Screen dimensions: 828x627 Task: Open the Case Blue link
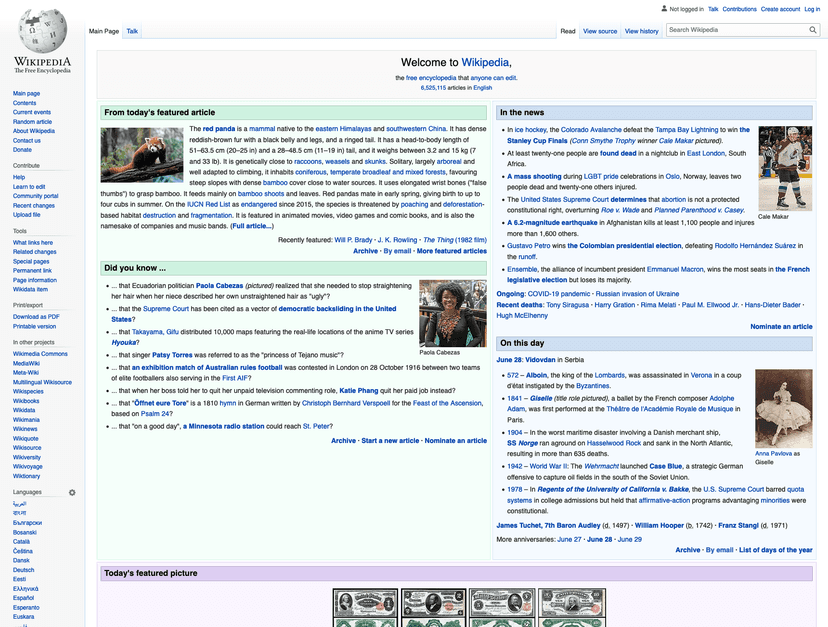click(665, 466)
